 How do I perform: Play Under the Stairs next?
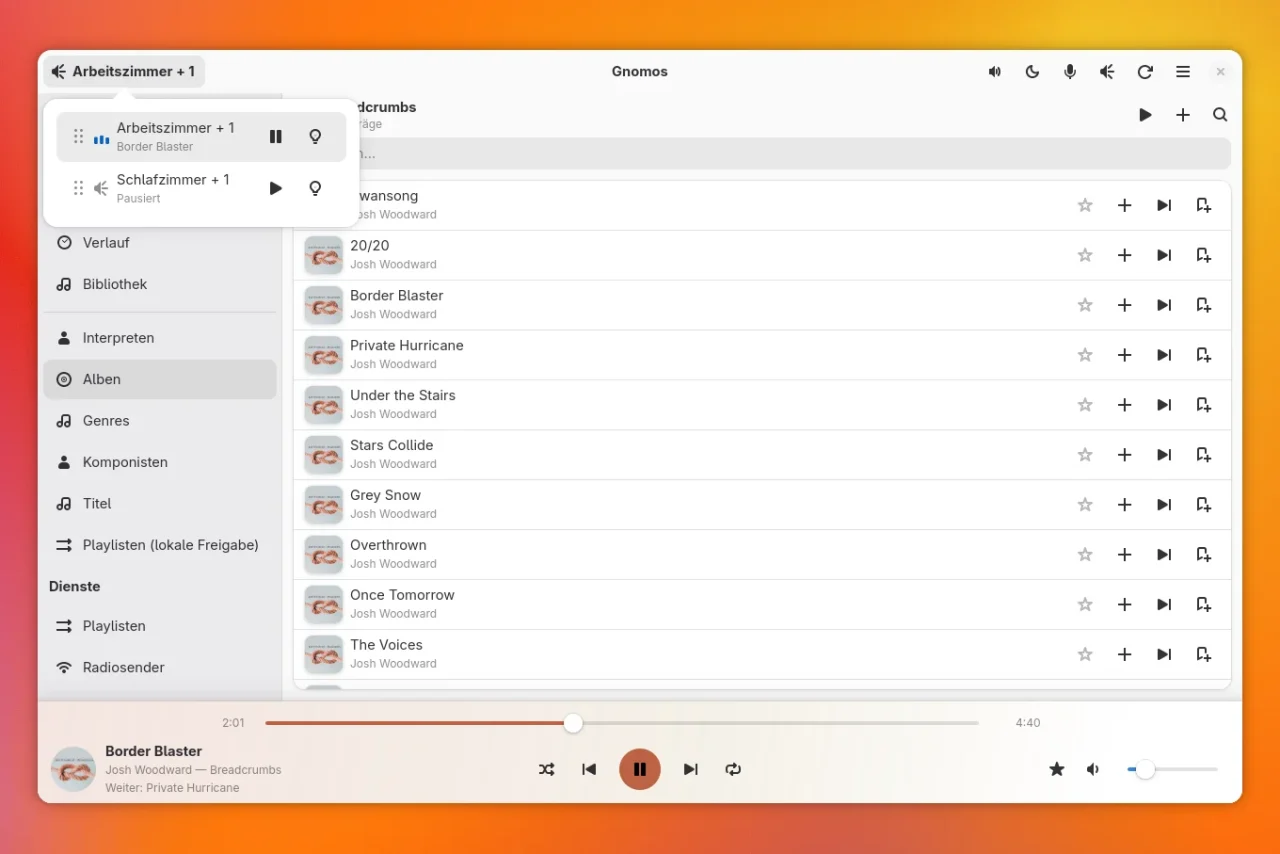click(1164, 405)
